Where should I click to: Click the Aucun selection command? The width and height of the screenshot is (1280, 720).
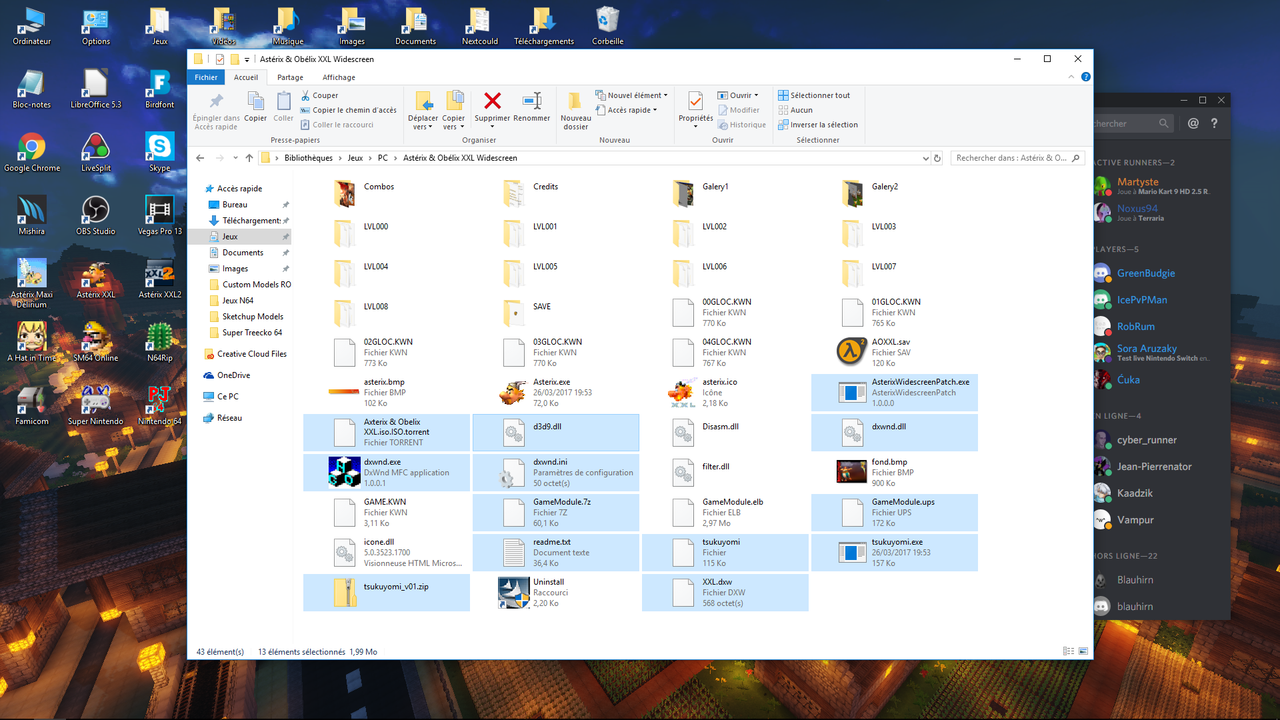795,110
